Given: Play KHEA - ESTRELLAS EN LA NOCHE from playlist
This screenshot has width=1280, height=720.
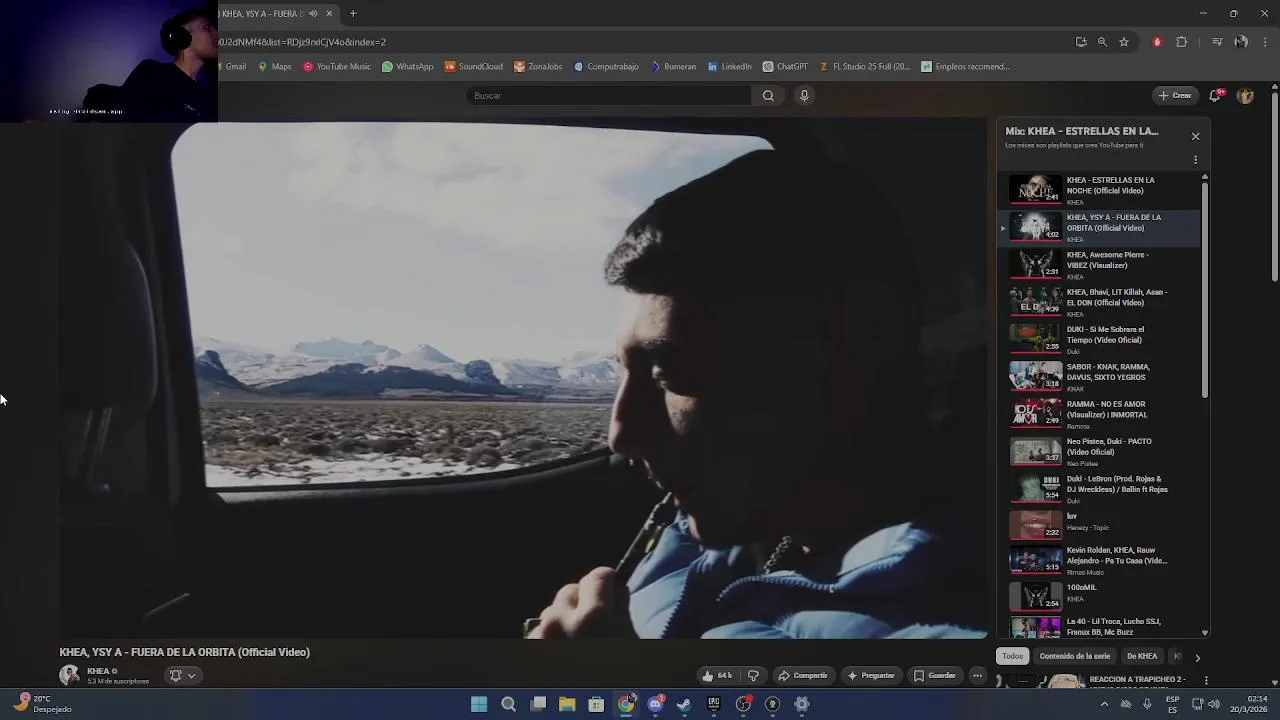Looking at the screenshot, I should coord(1100,190).
